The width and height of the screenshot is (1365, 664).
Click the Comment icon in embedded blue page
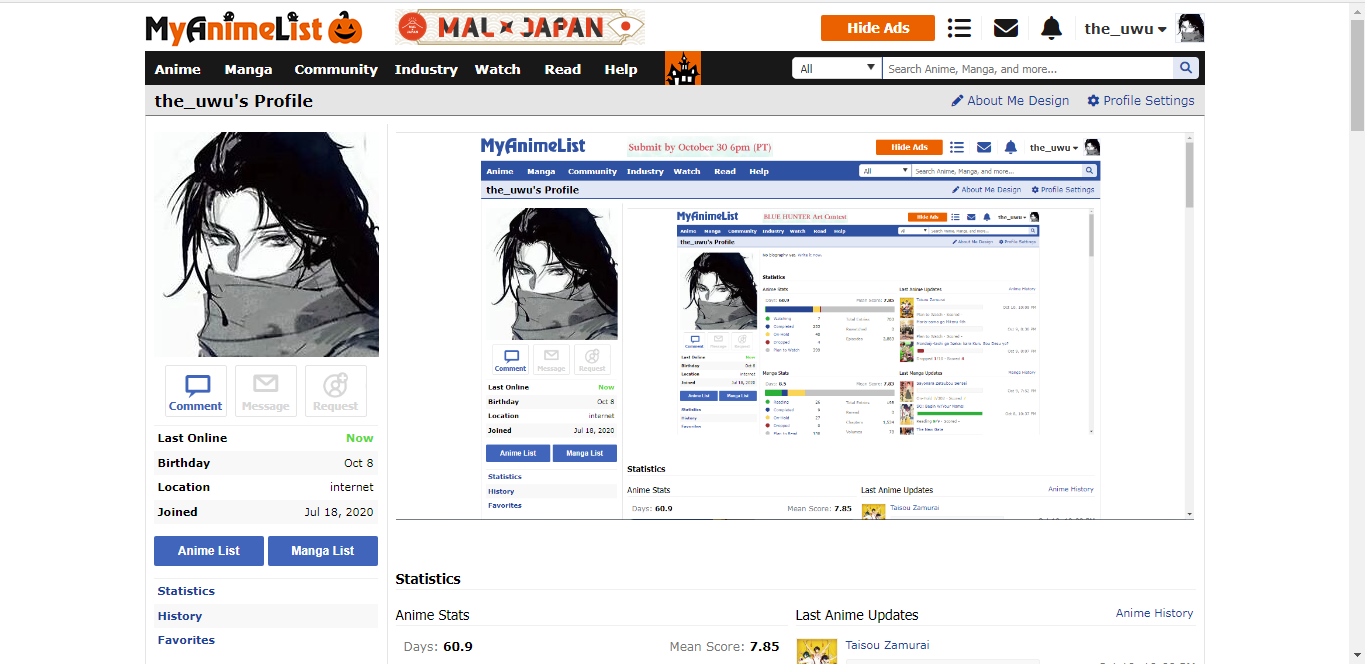tap(510, 360)
